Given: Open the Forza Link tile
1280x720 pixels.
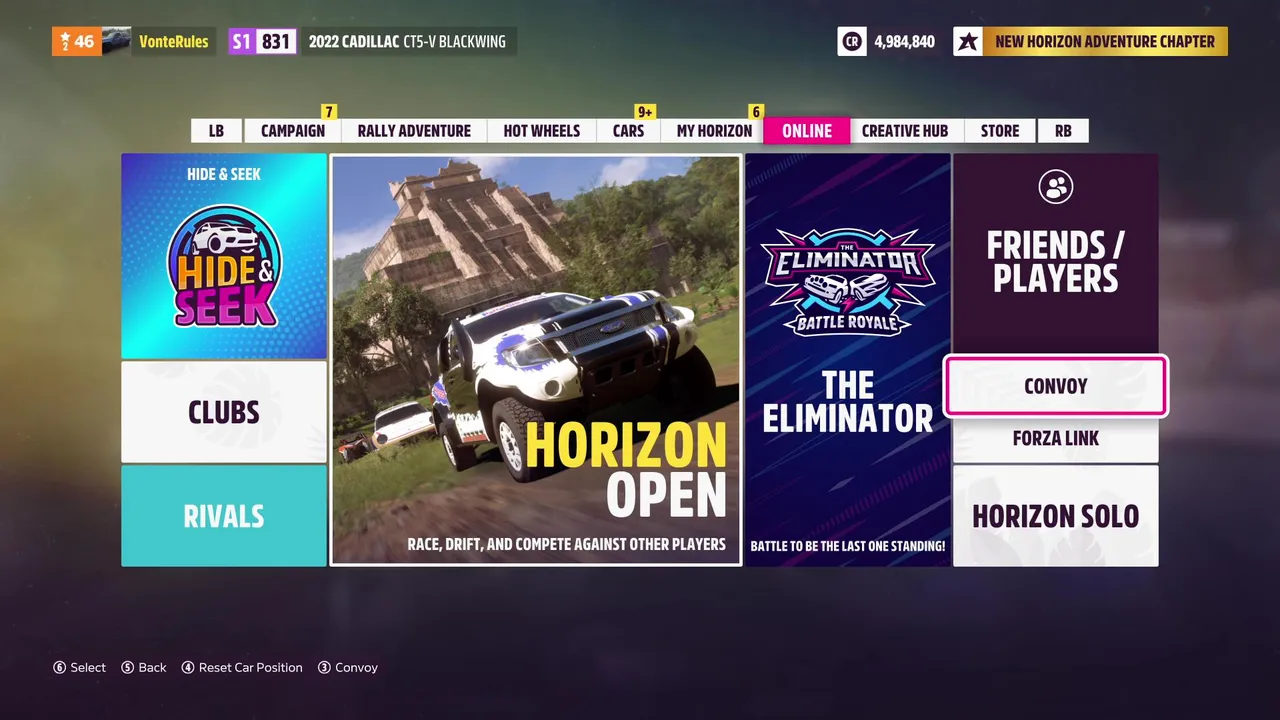Looking at the screenshot, I should (x=1055, y=439).
